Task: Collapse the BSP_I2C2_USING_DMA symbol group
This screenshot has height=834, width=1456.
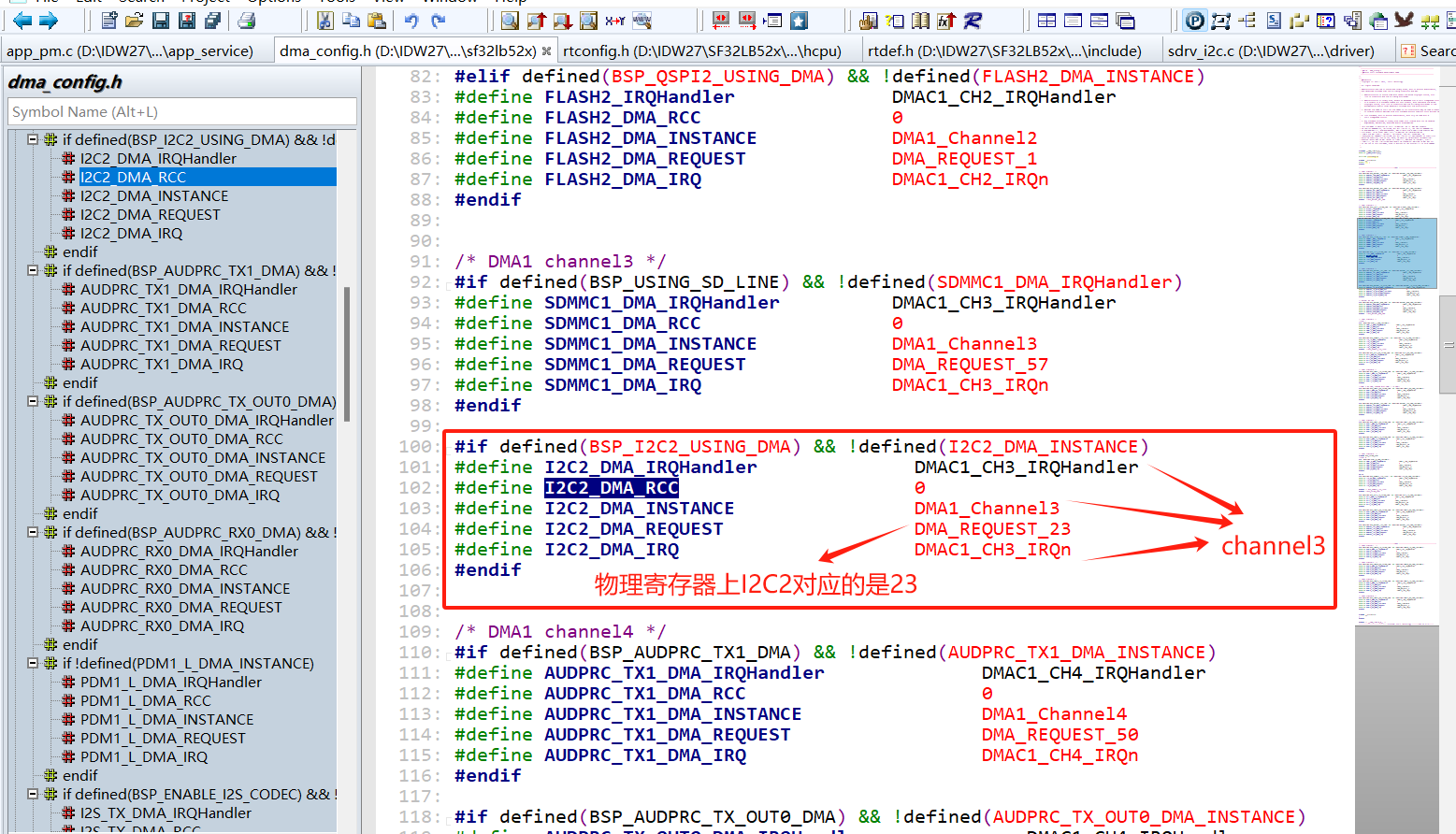Action: (x=33, y=139)
